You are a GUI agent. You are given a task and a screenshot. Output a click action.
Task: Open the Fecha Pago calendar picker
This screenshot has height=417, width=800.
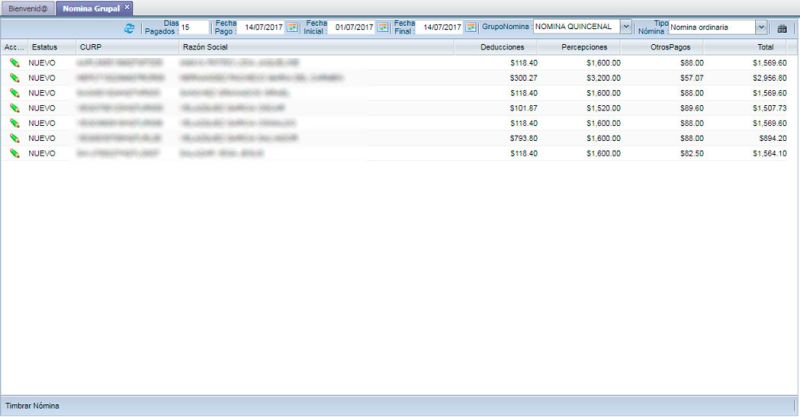pos(293,28)
